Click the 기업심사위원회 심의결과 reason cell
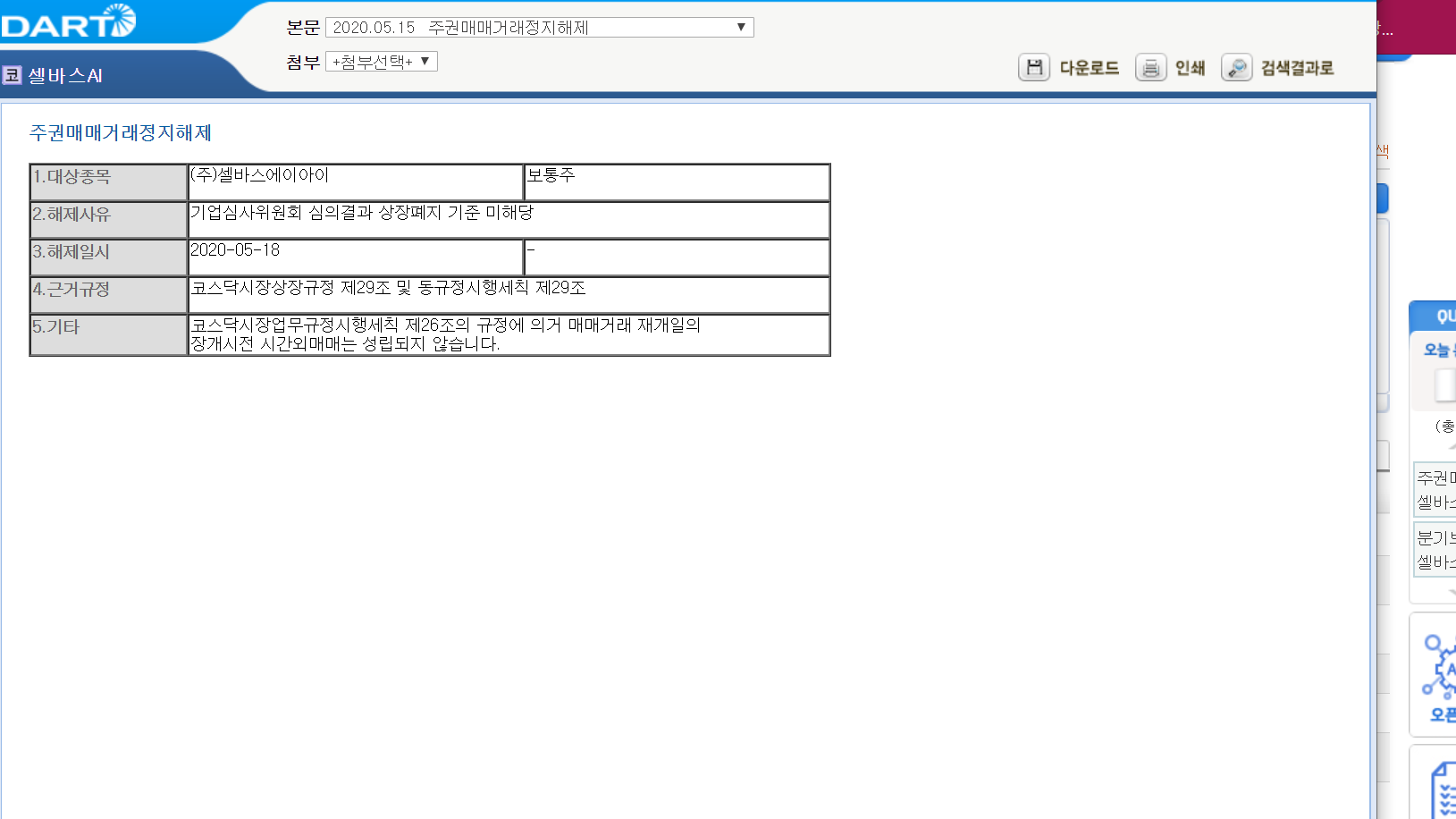 (x=509, y=220)
